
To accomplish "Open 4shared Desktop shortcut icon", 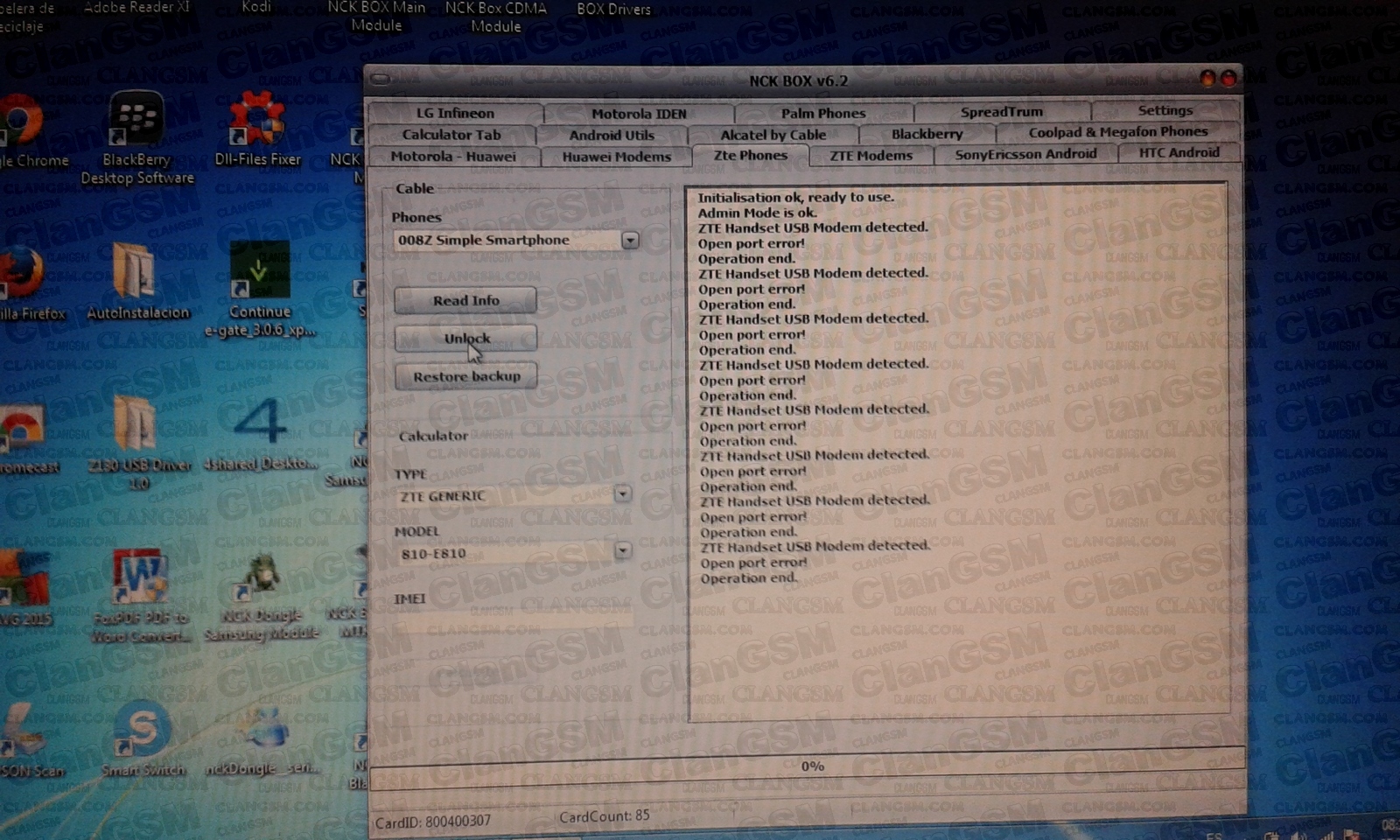I will 260,434.
